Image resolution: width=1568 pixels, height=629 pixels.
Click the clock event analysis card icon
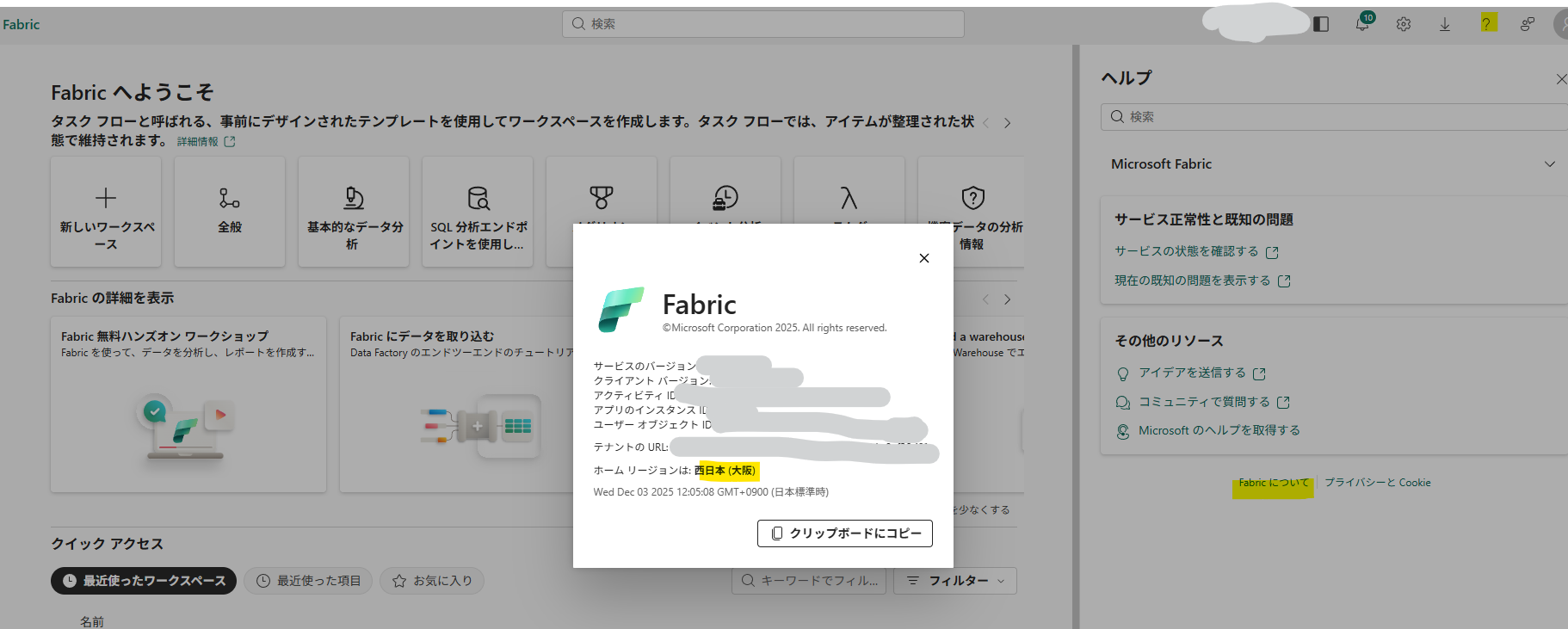(x=725, y=198)
